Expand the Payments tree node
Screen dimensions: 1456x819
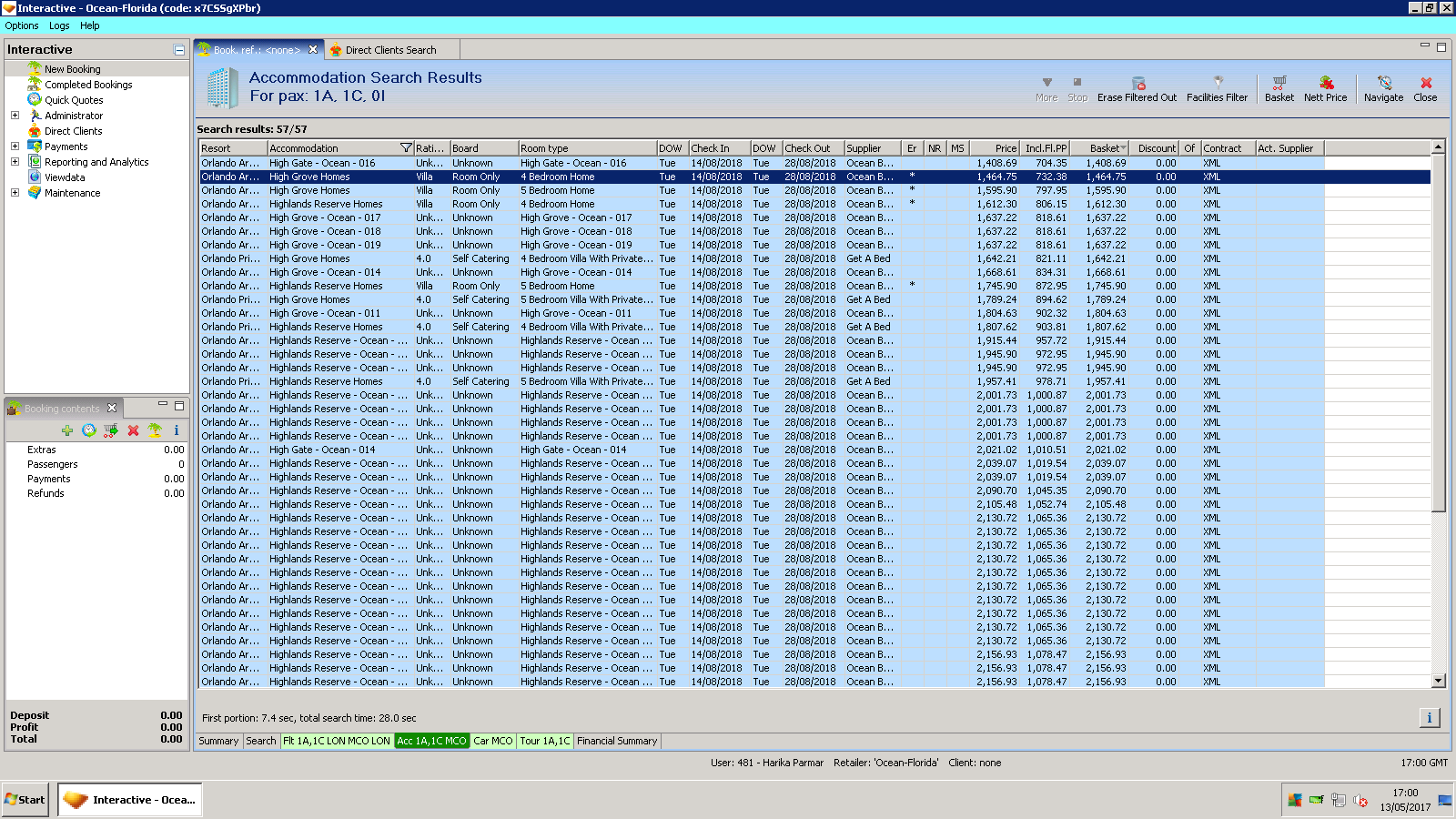coord(15,147)
